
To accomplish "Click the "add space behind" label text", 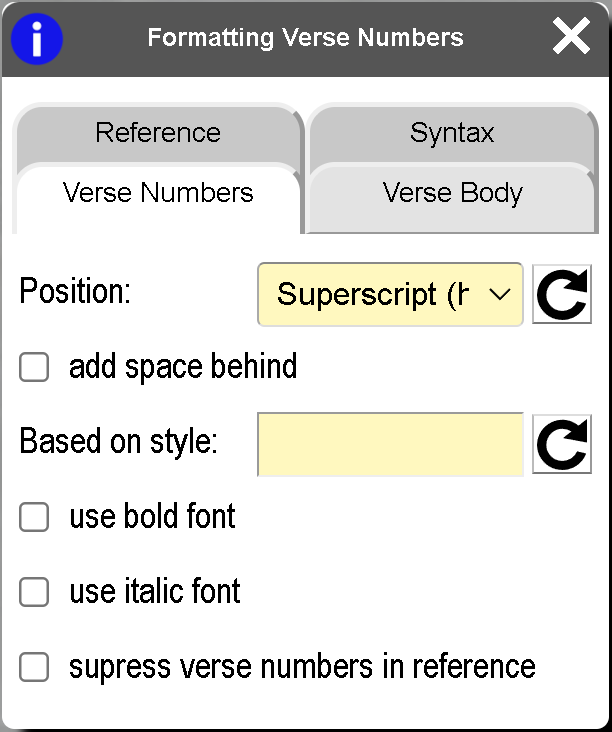I will [183, 367].
